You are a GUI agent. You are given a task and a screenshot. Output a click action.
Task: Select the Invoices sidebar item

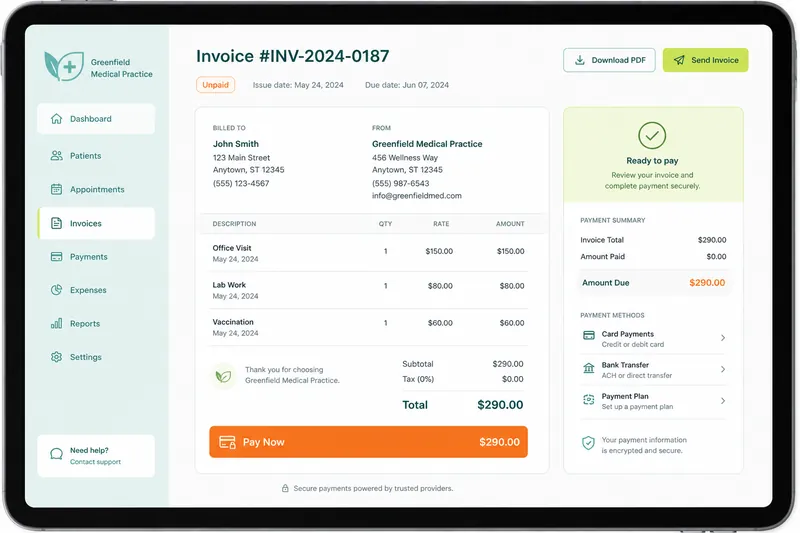[x=96, y=223]
